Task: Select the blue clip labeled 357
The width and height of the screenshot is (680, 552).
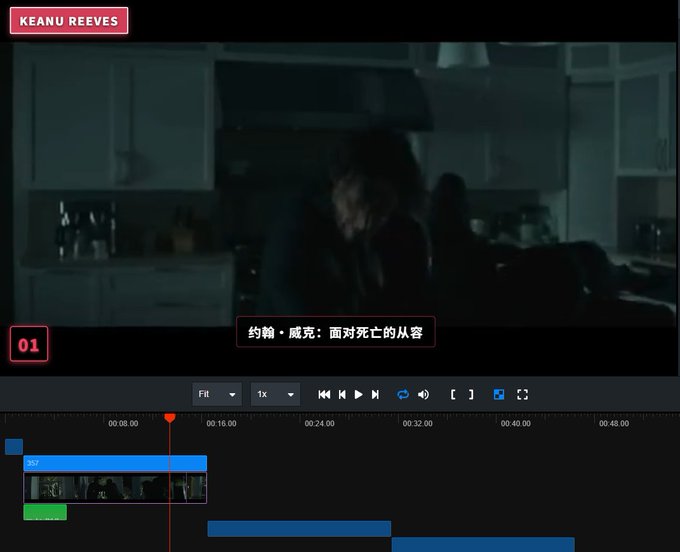Action: point(115,463)
